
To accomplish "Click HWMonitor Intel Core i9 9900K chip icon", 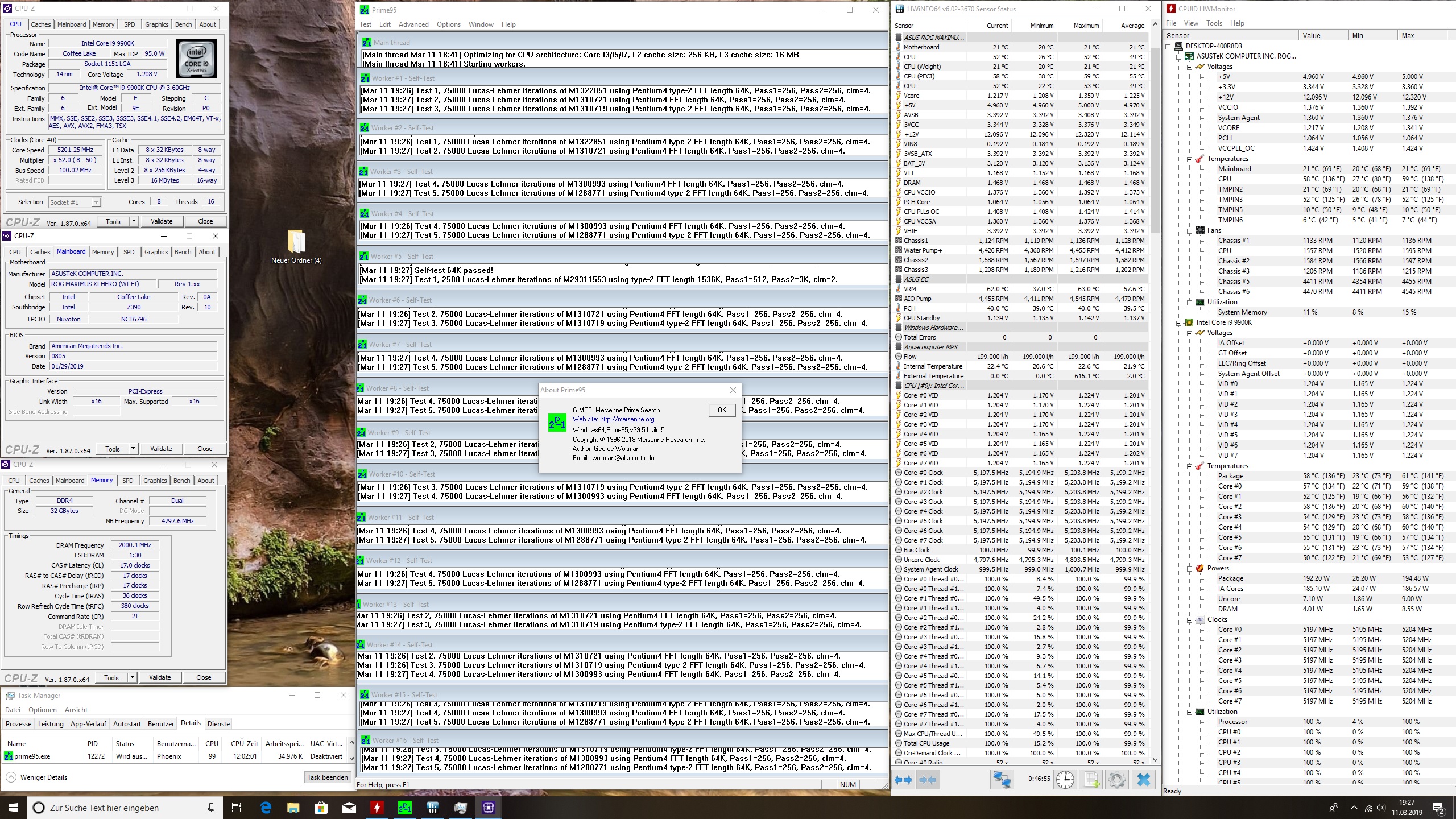I will click(1189, 322).
